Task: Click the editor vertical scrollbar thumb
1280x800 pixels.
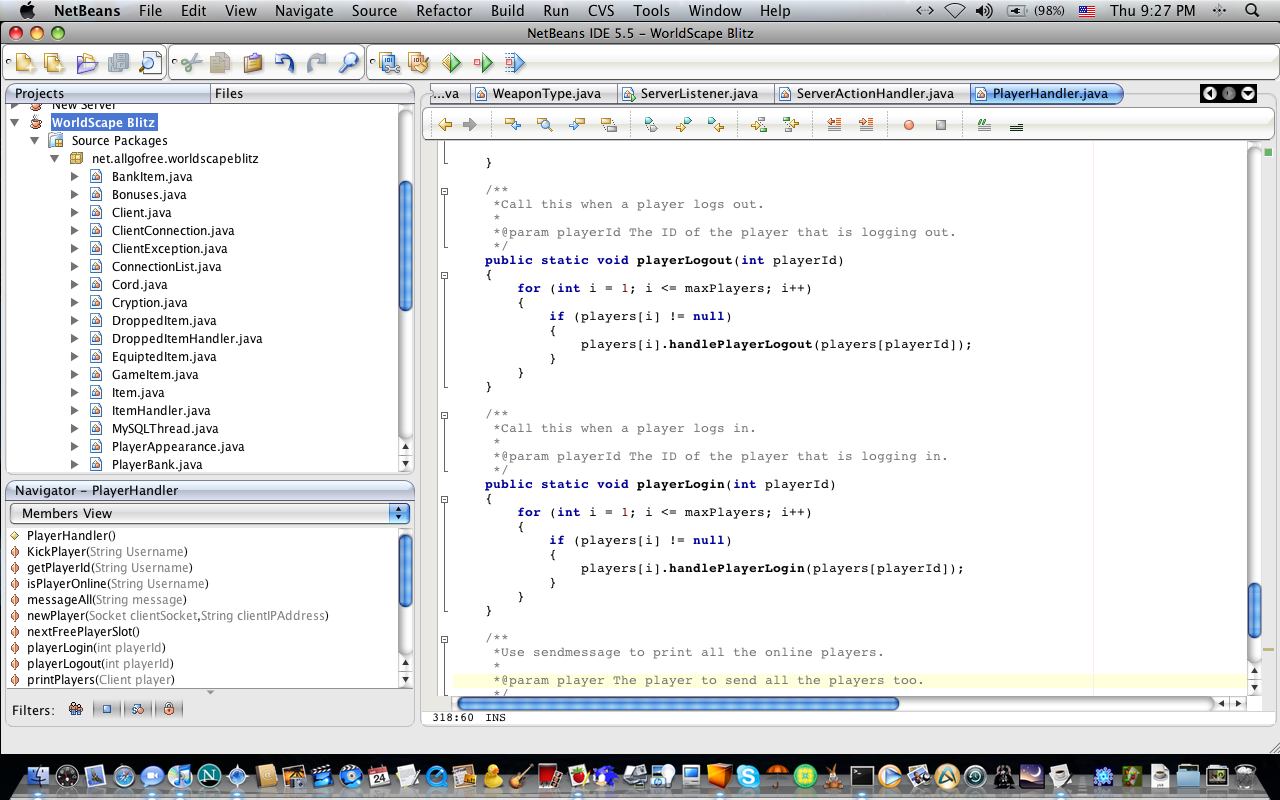Action: click(1255, 610)
